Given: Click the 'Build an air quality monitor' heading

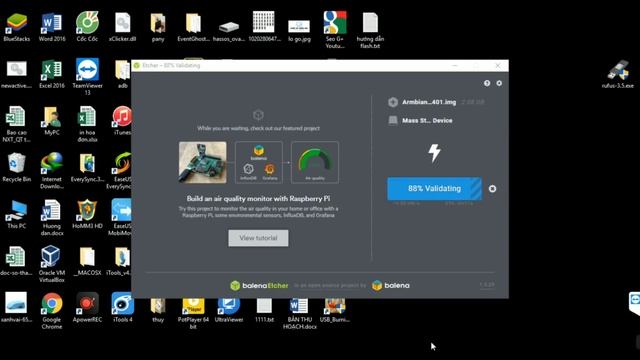Looking at the screenshot, I should pyautogui.click(x=258, y=199).
